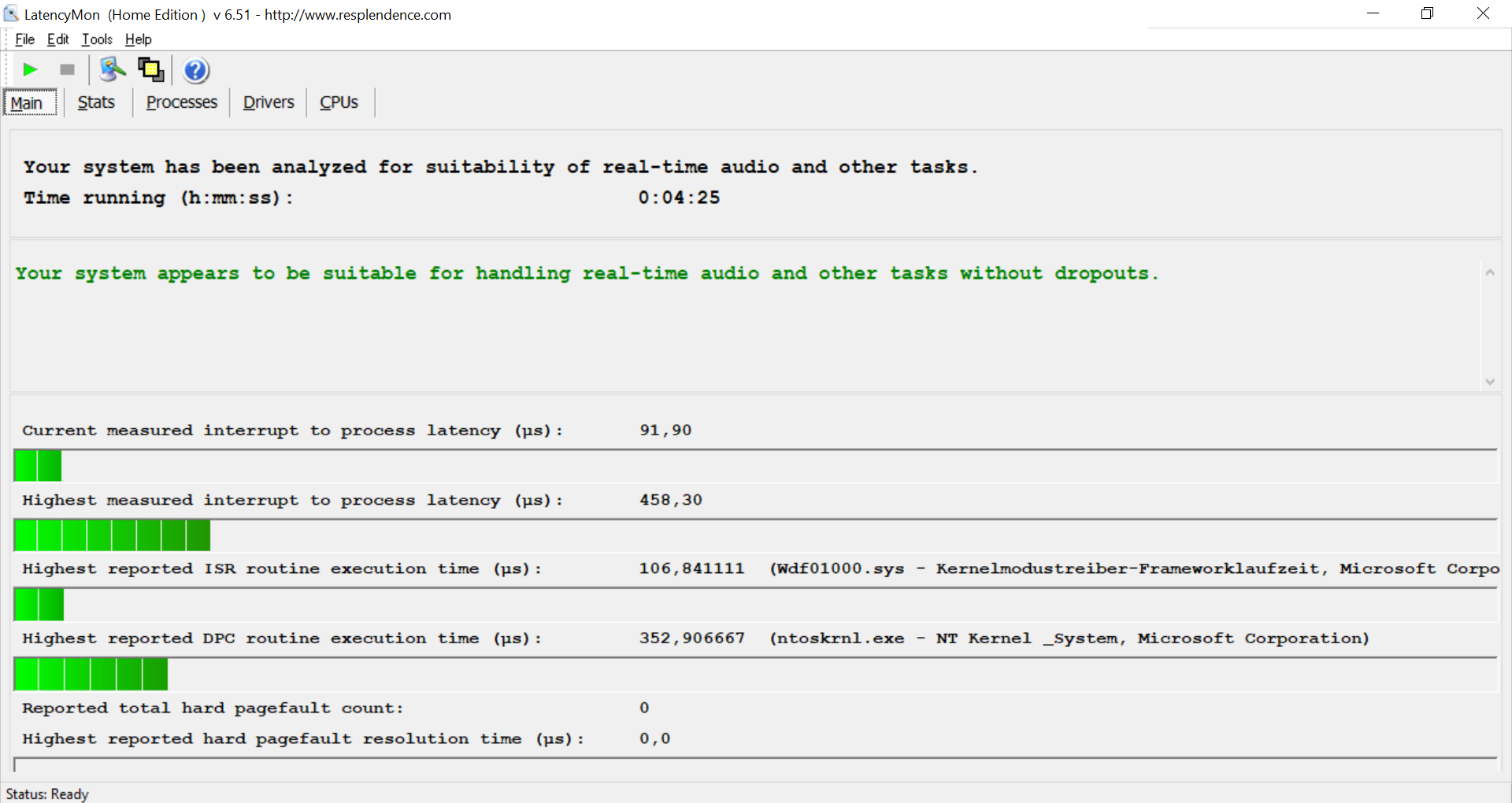The height and width of the screenshot is (803, 1512).
Task: Click the LatencyMon app icon in title bar
Action: [11, 14]
